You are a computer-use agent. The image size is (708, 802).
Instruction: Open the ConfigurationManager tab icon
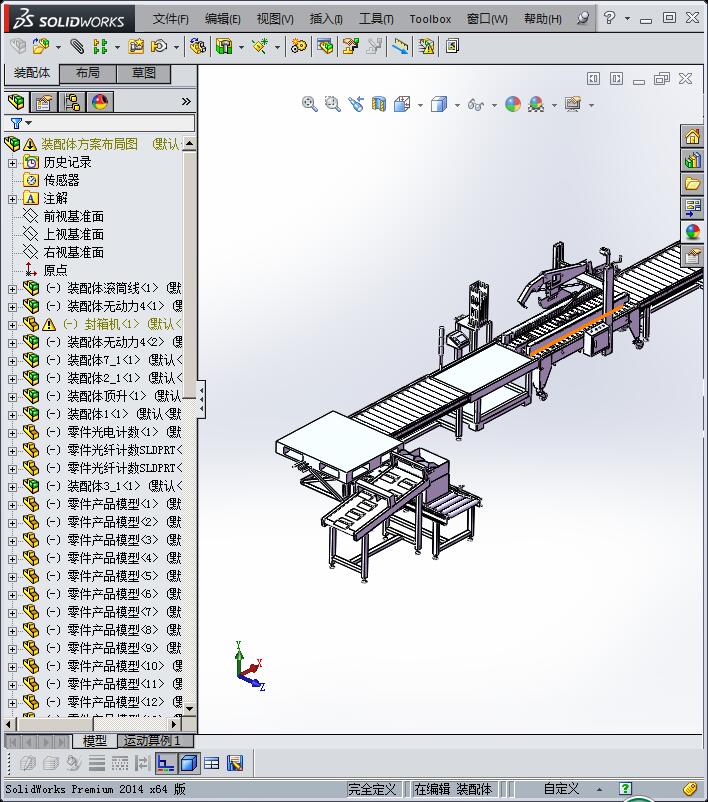pyautogui.click(x=72, y=102)
